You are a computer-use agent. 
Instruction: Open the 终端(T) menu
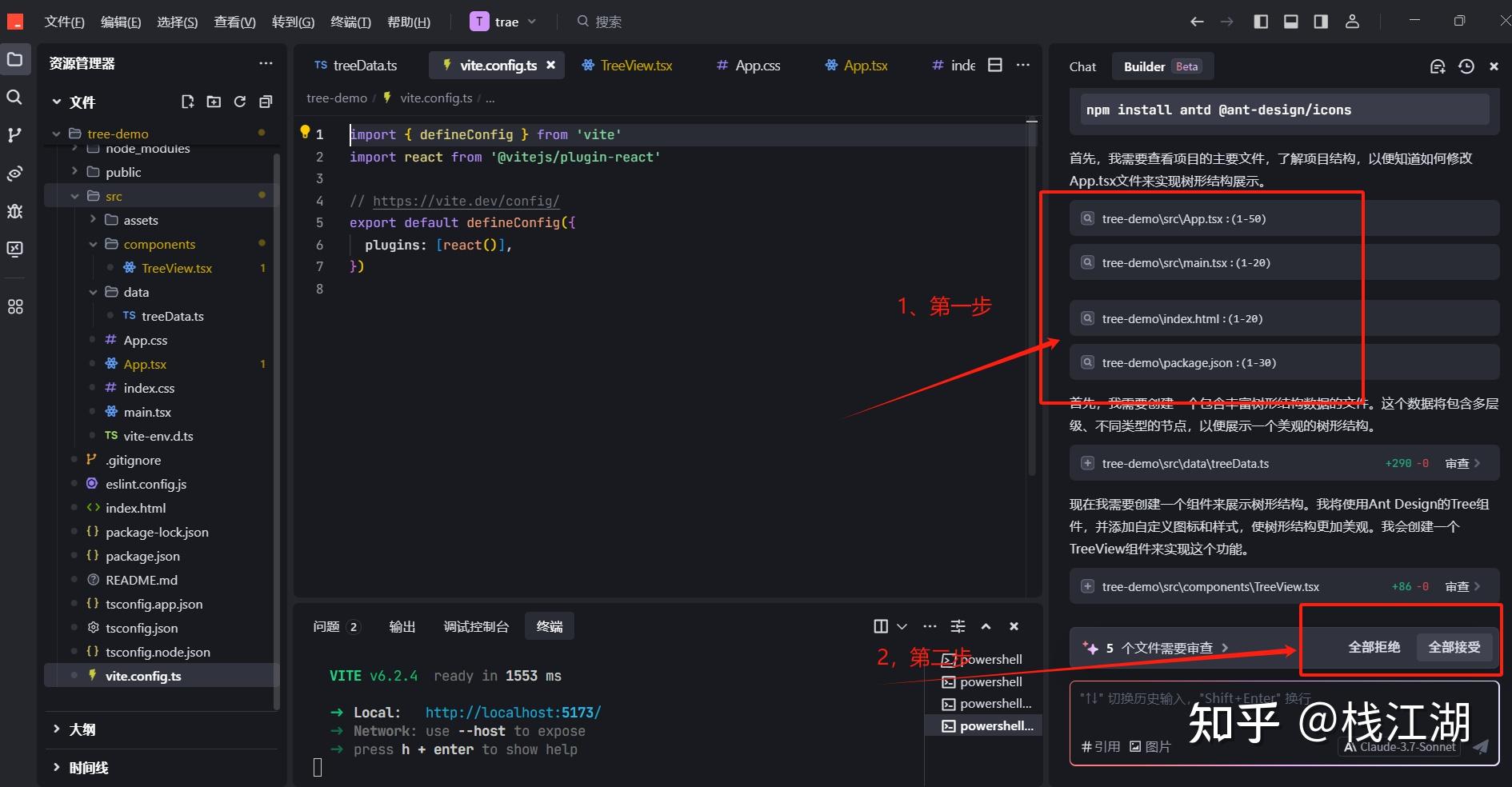pyautogui.click(x=350, y=22)
